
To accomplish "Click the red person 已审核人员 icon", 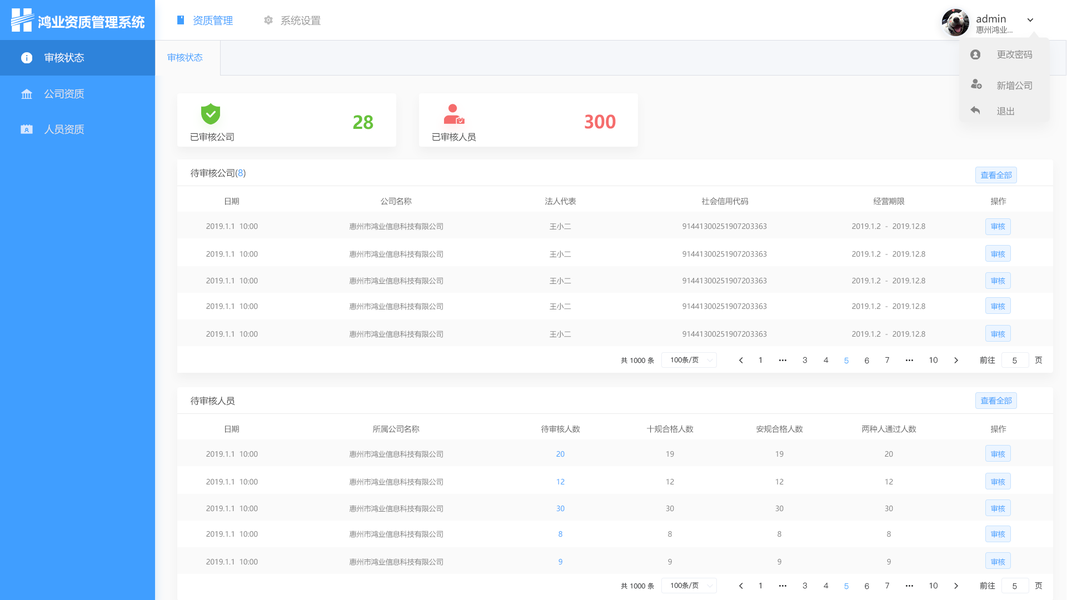I will pyautogui.click(x=453, y=114).
